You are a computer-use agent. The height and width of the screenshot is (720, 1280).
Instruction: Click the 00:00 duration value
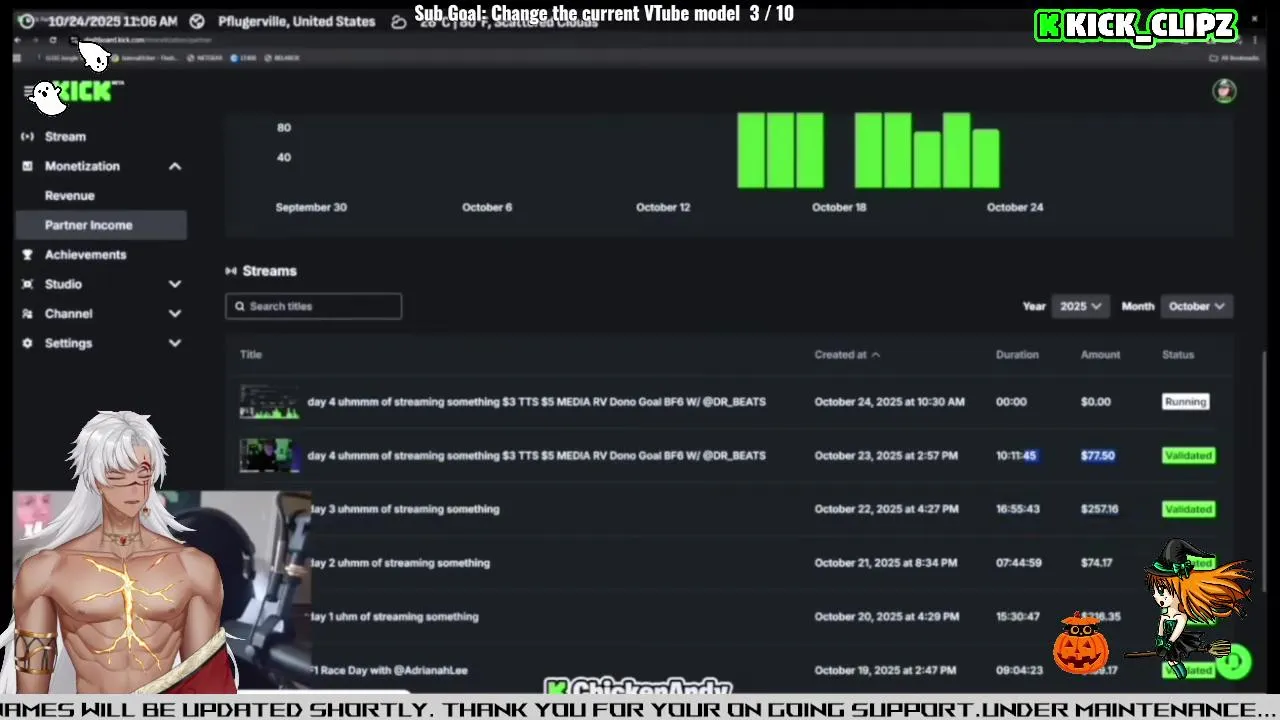(x=1011, y=402)
